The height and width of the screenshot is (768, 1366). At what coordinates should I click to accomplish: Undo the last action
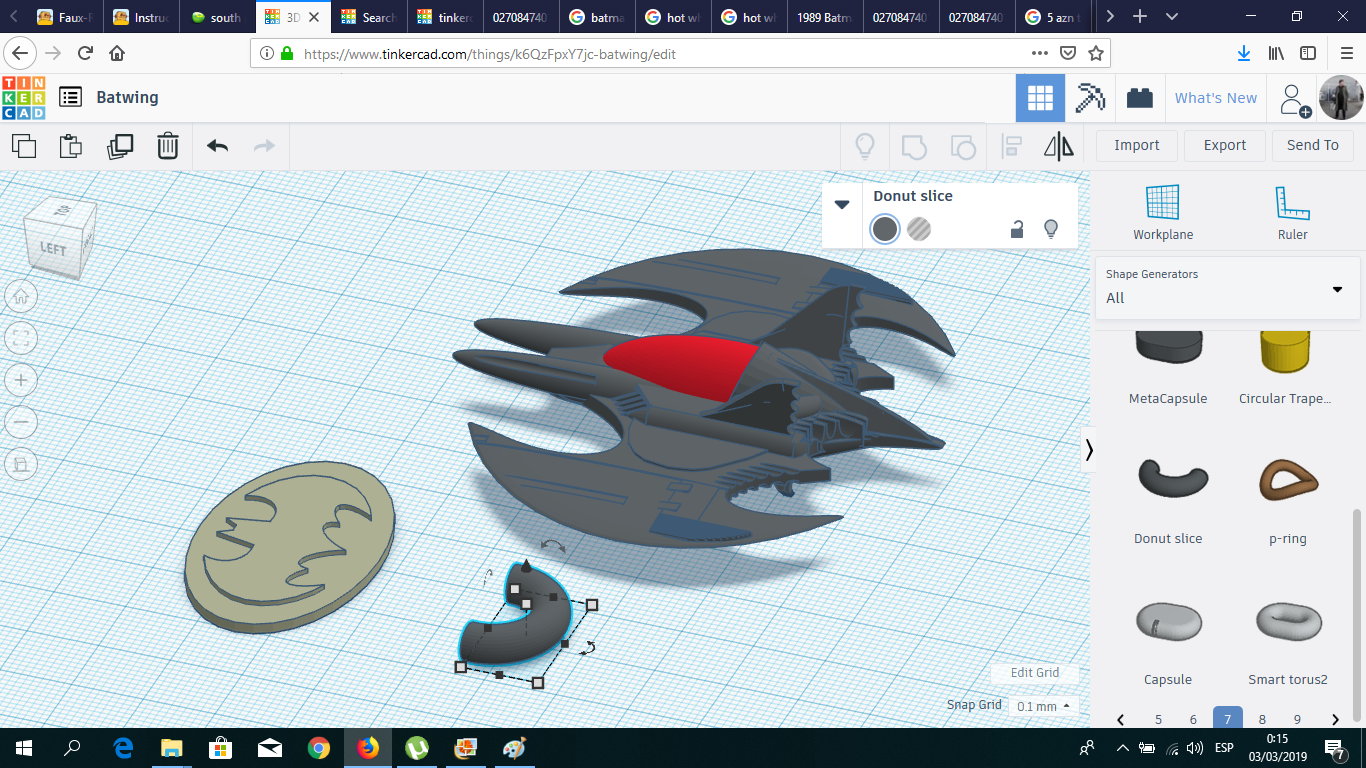pyautogui.click(x=217, y=146)
